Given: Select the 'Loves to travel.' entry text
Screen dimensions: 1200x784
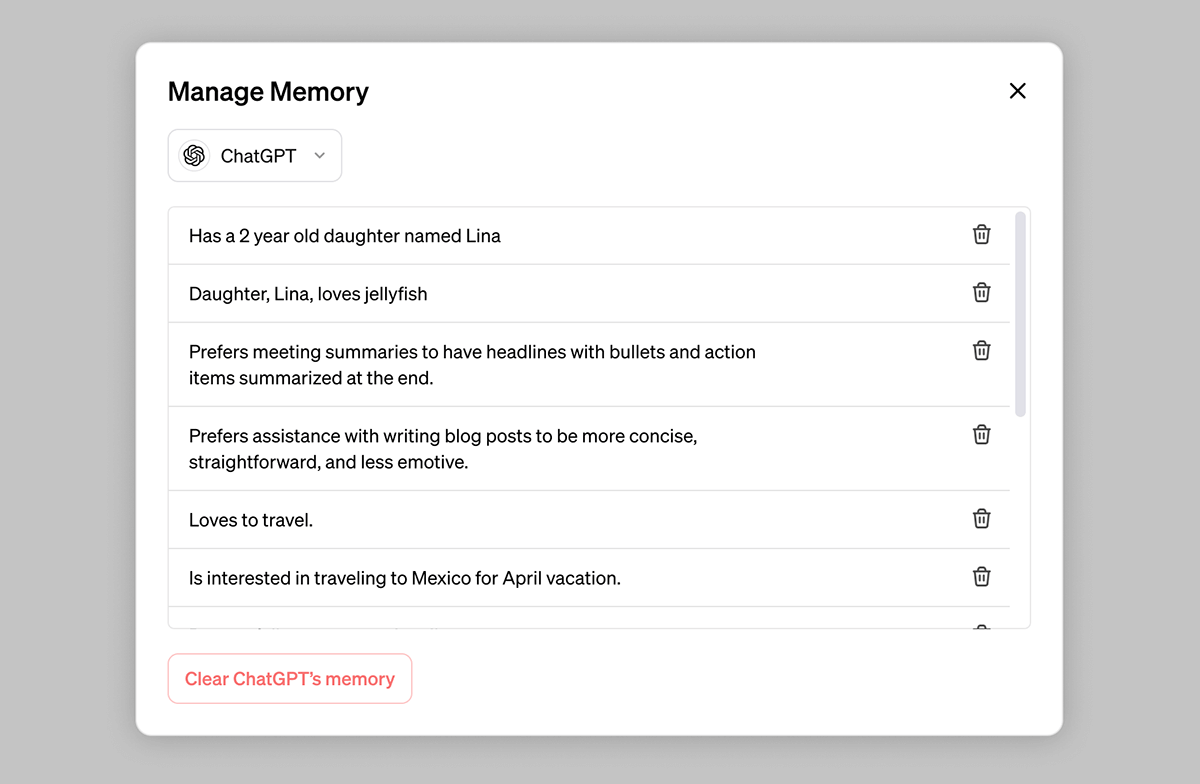Looking at the screenshot, I should point(251,520).
